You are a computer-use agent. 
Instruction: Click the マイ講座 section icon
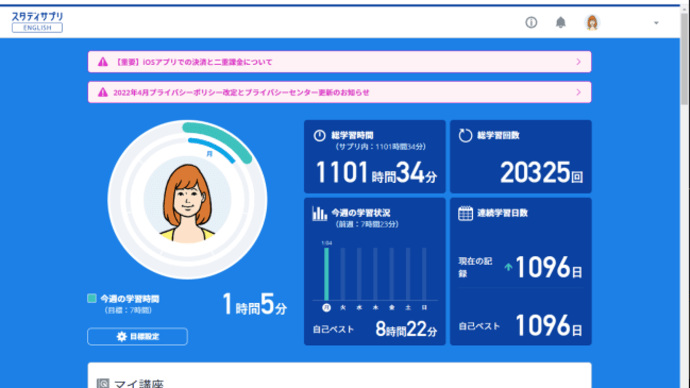[103, 383]
